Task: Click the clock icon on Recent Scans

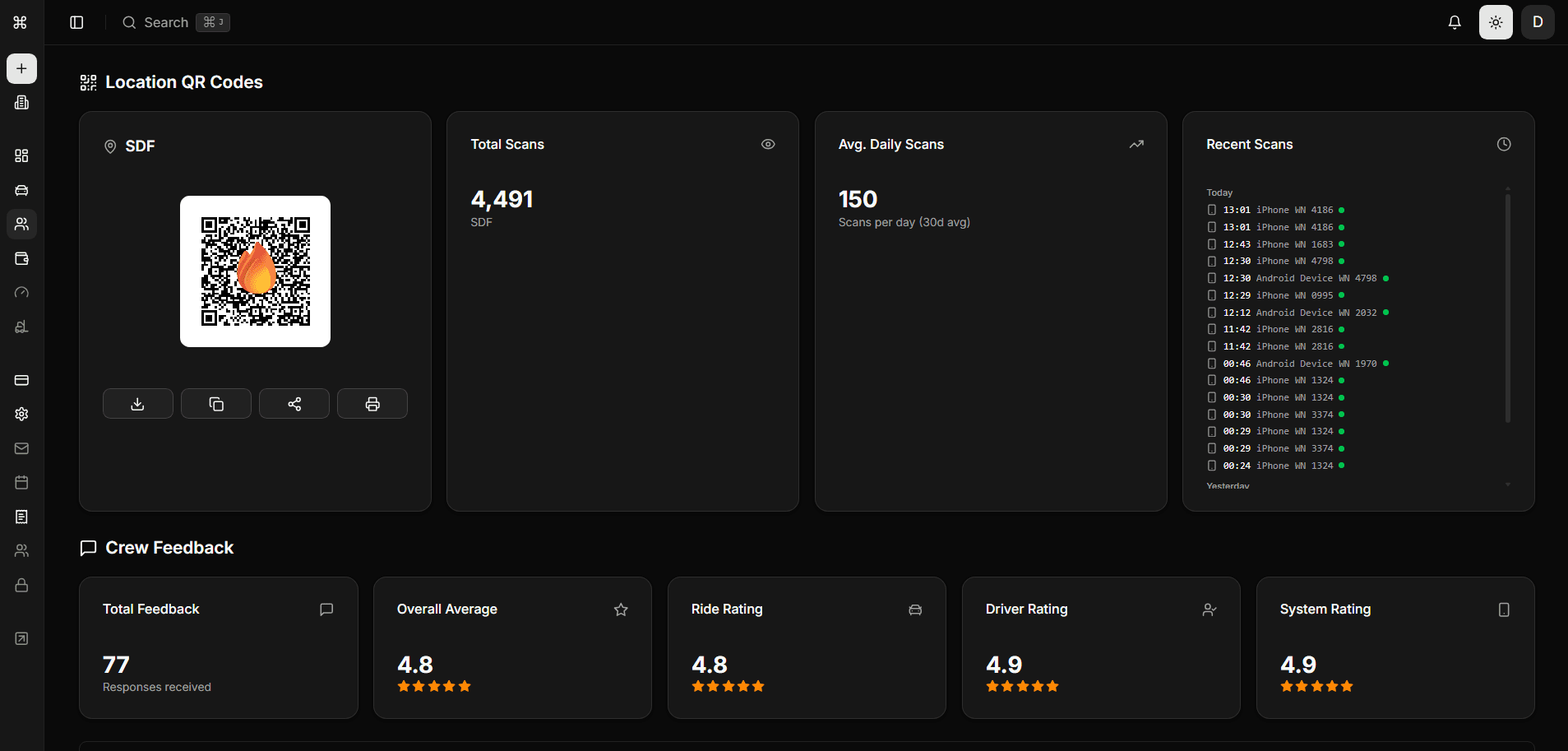Action: tap(1504, 144)
